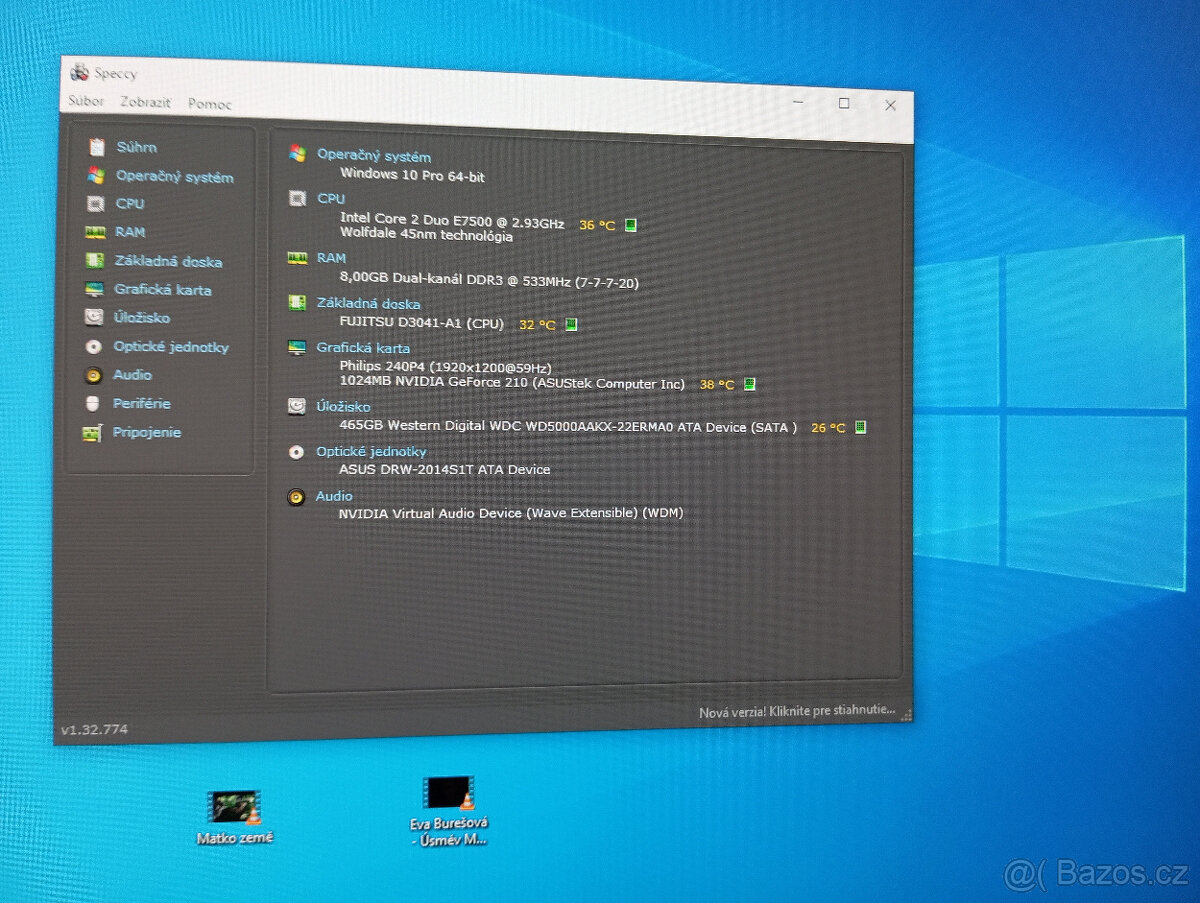1200x903 pixels.
Task: Select CPU in the left sidebar
Action: tap(130, 203)
